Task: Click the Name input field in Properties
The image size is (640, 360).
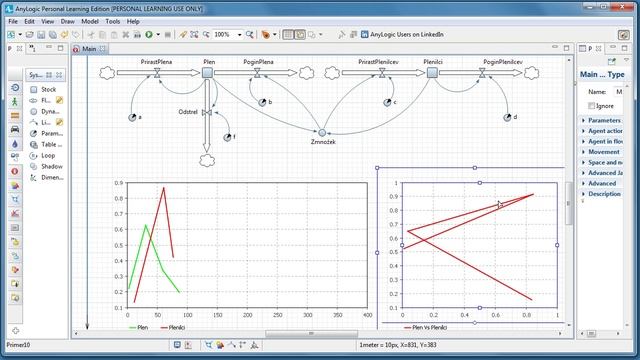Action: click(619, 92)
